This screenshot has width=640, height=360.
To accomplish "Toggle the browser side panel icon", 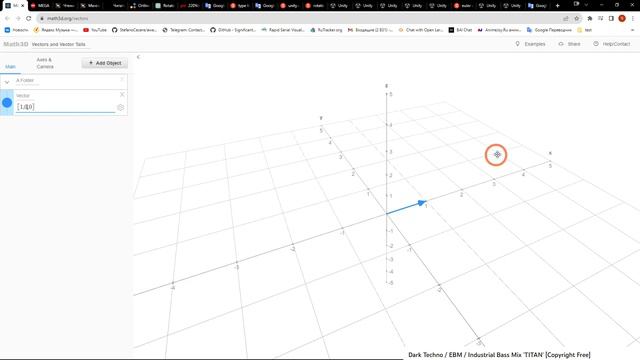I will pyautogui.click(x=611, y=18).
